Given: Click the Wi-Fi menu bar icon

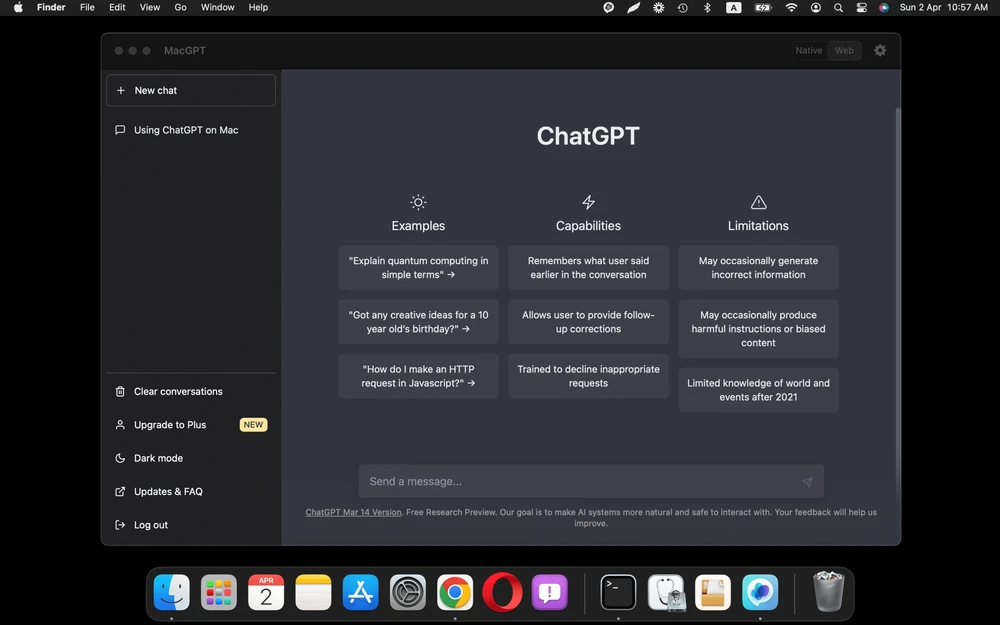Looking at the screenshot, I should (x=791, y=8).
